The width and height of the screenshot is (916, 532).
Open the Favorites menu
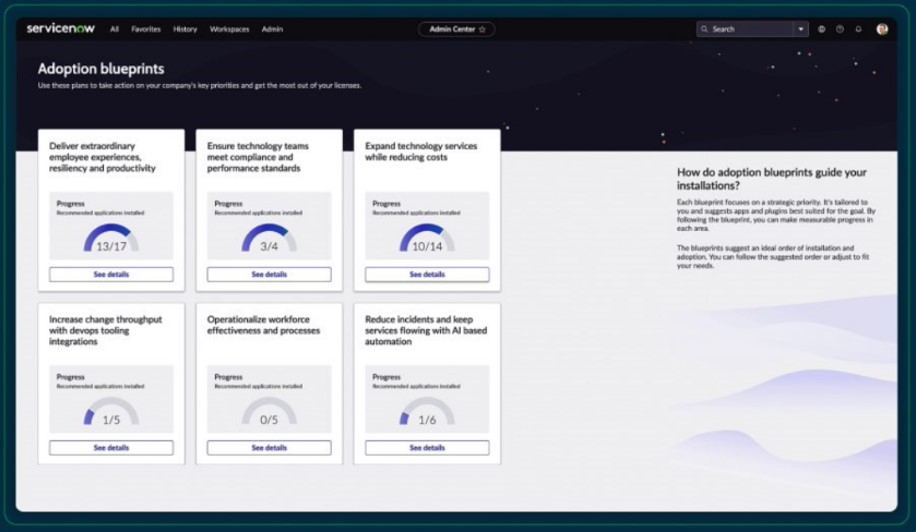[x=146, y=30]
